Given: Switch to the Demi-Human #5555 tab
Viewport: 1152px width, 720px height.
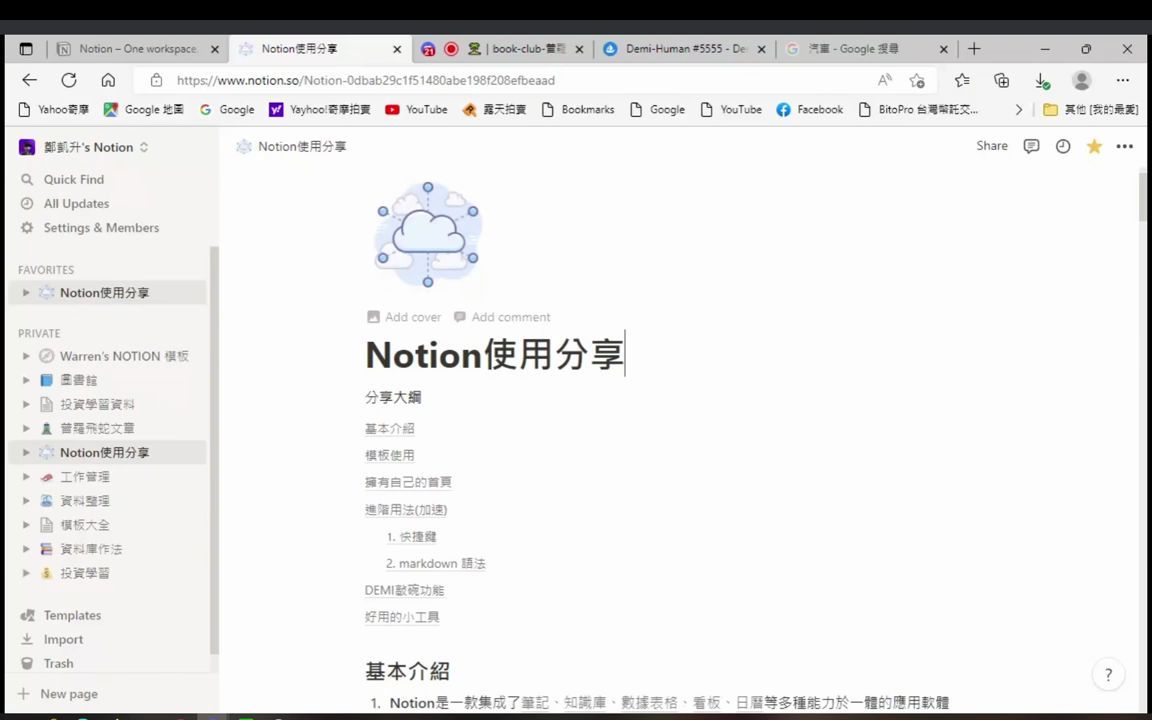Looking at the screenshot, I should tap(685, 48).
